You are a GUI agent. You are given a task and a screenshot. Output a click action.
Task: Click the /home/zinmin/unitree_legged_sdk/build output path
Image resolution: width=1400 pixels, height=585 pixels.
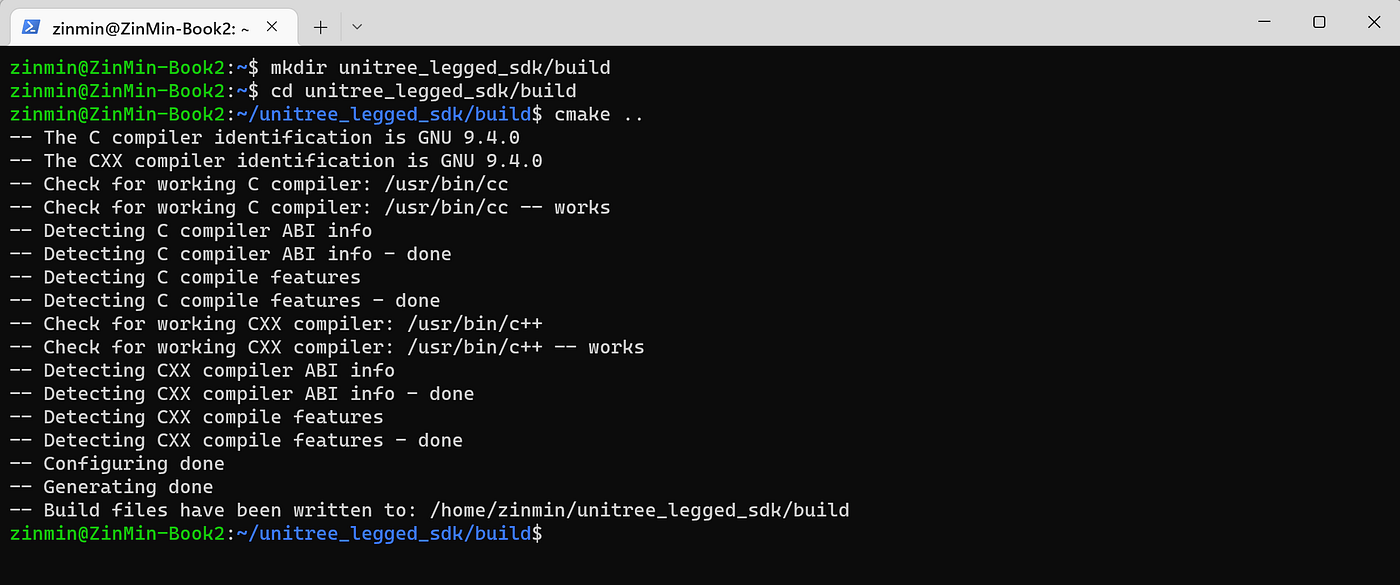click(x=639, y=511)
